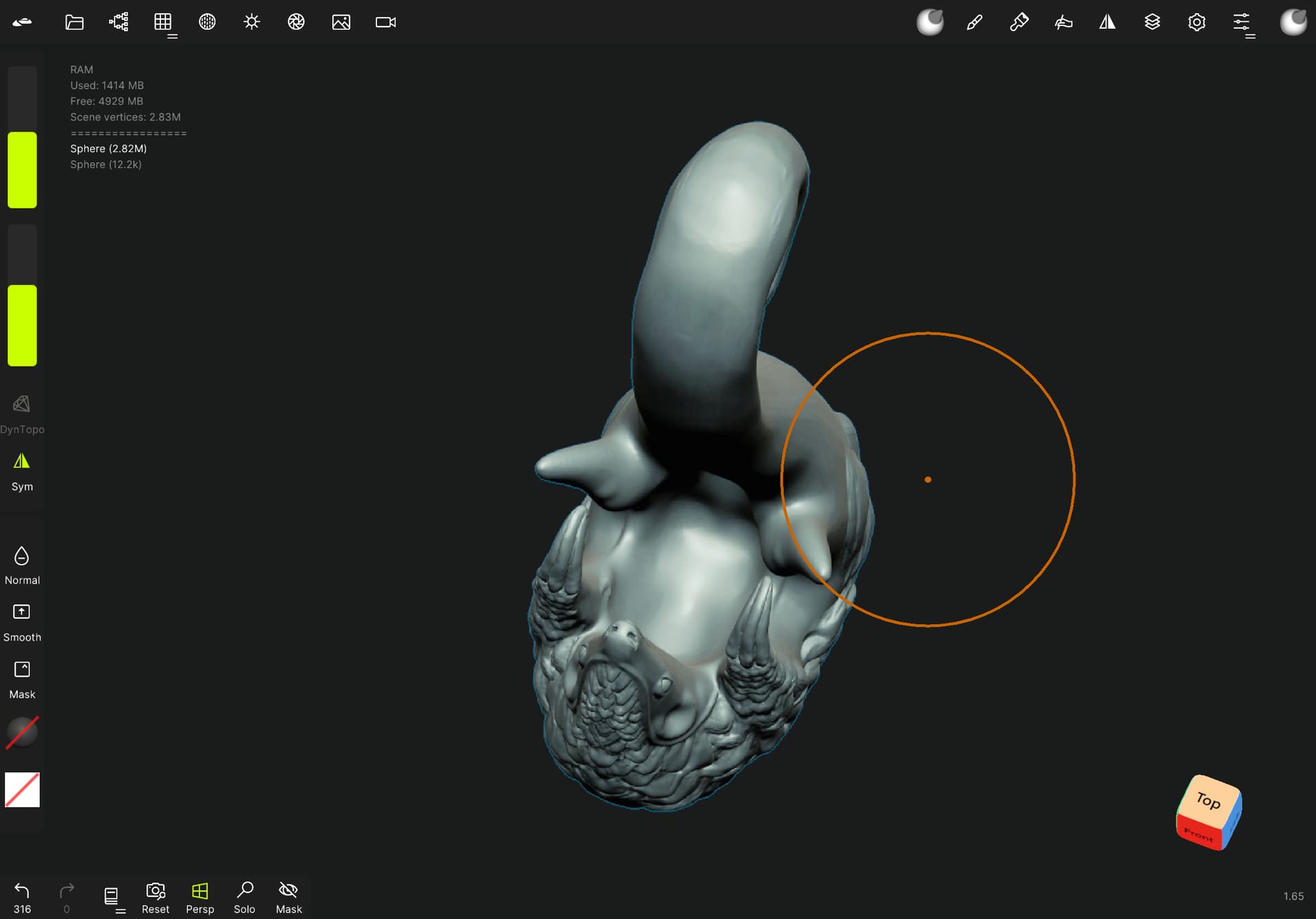Select Sphere (12.2k) in the scene list
The image size is (1316, 919).
click(106, 164)
